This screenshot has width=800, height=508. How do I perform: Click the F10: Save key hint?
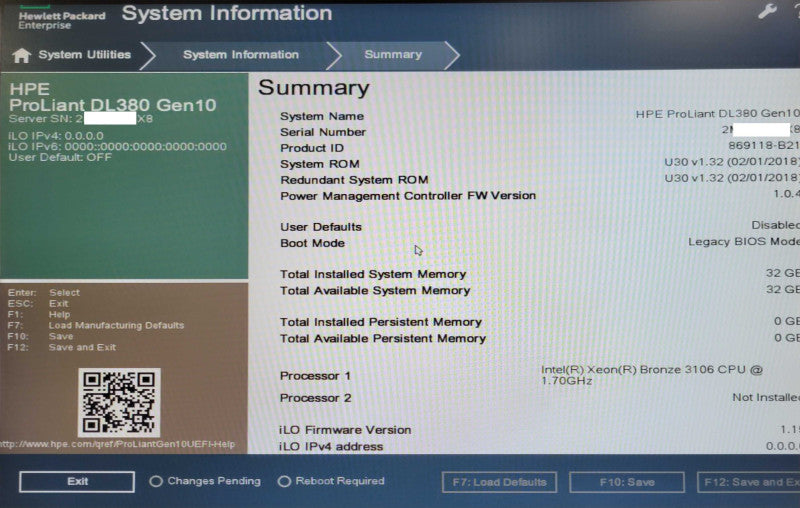(40, 336)
